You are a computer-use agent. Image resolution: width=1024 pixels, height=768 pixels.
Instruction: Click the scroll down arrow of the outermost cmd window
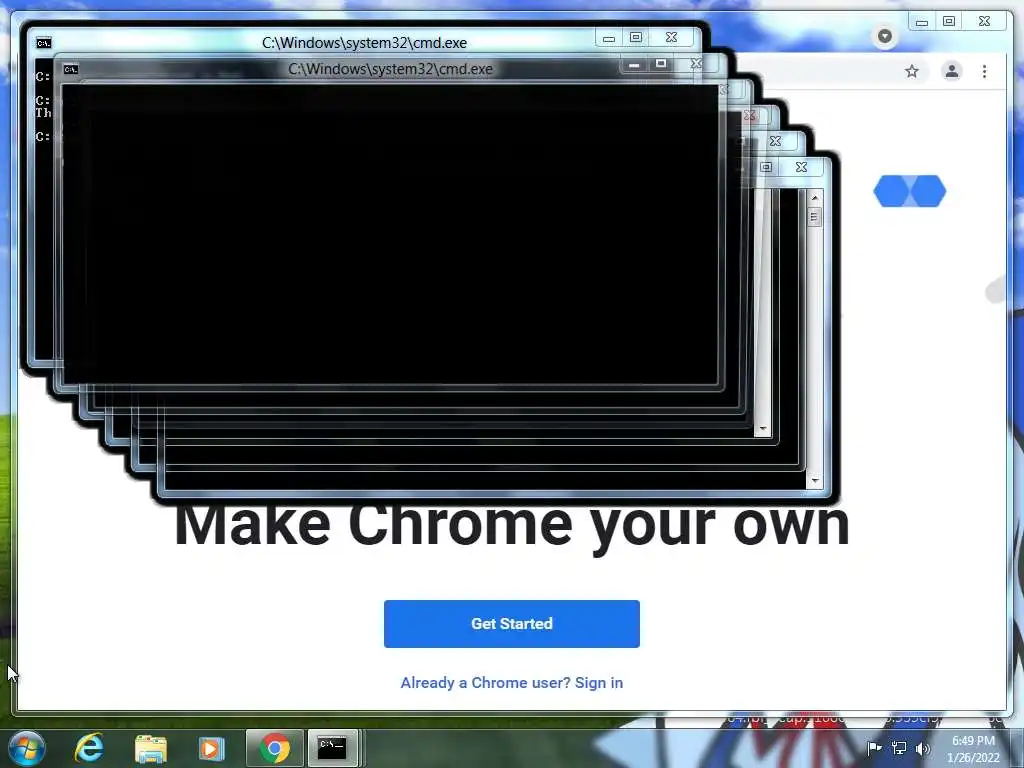(814, 481)
